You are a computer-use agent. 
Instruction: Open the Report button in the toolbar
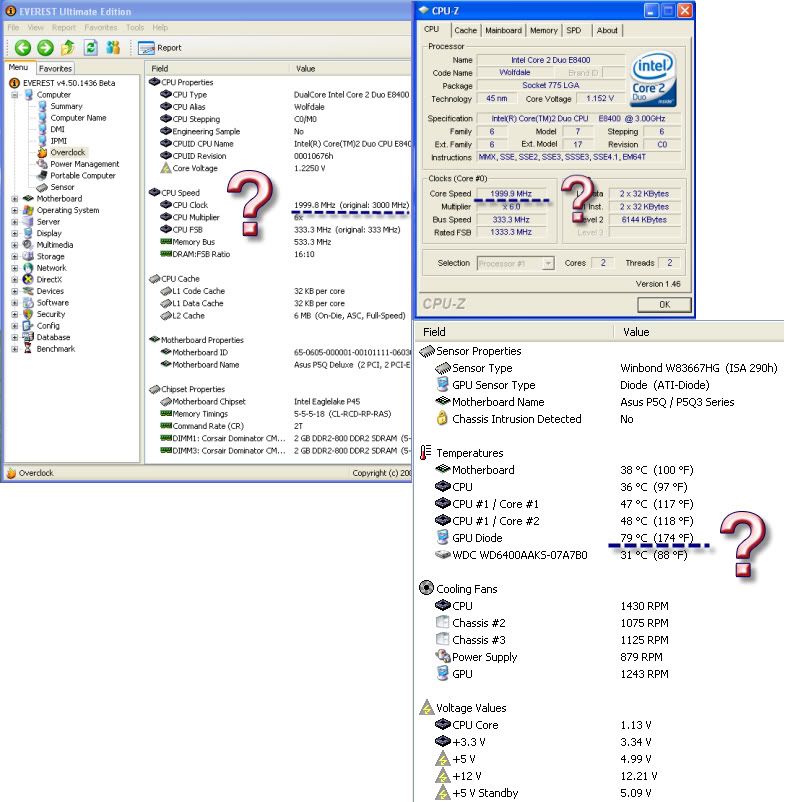[160, 48]
